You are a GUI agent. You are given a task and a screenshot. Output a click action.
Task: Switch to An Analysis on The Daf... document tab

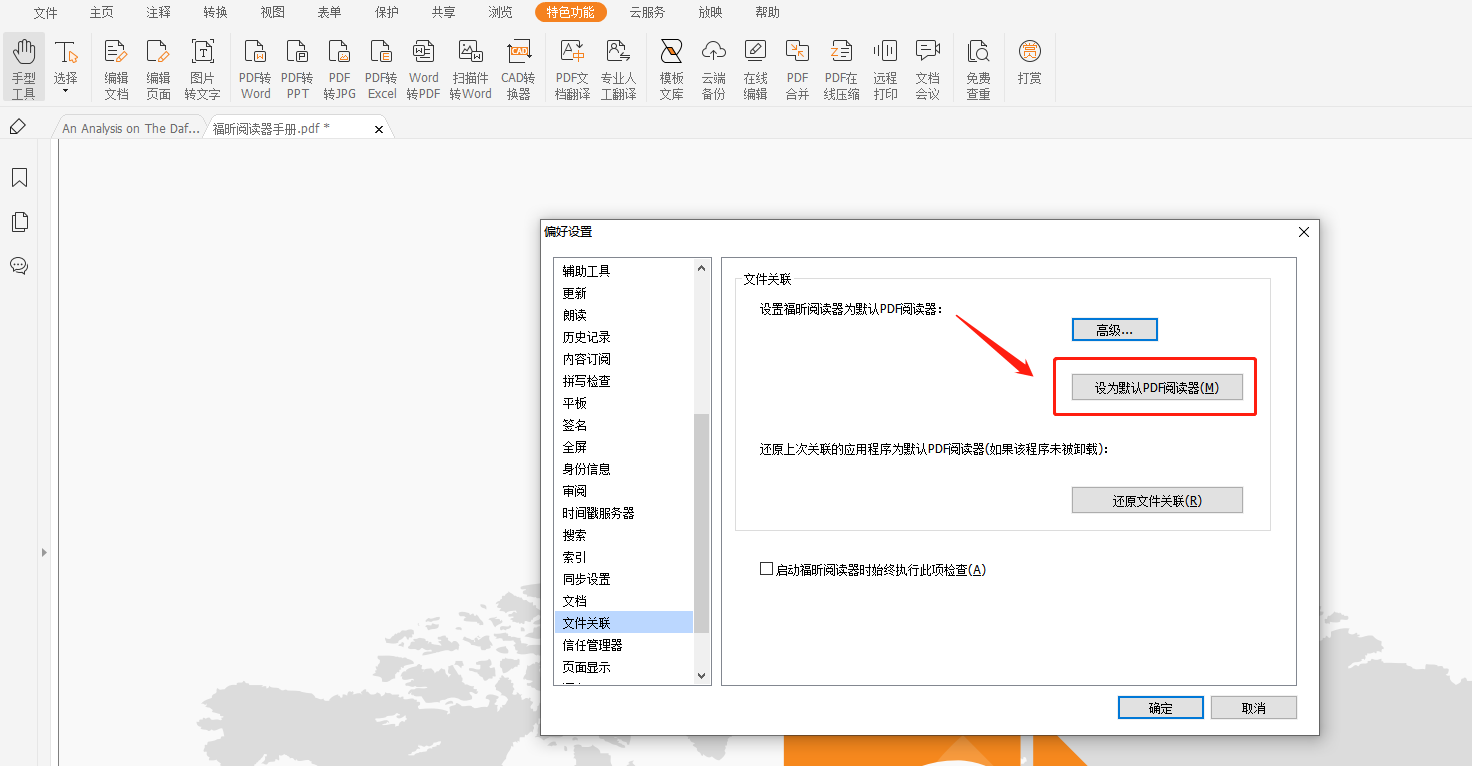click(130, 129)
